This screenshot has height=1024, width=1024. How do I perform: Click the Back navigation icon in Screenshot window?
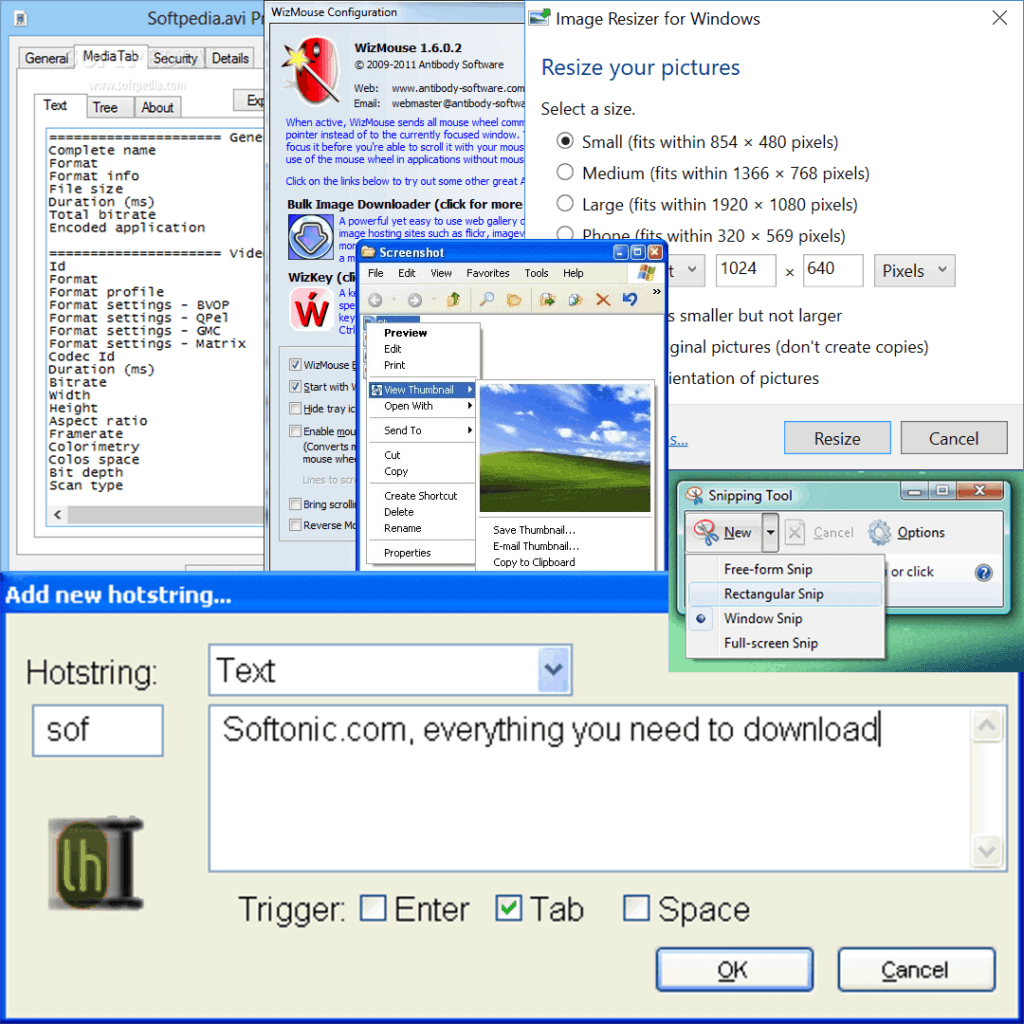click(376, 298)
